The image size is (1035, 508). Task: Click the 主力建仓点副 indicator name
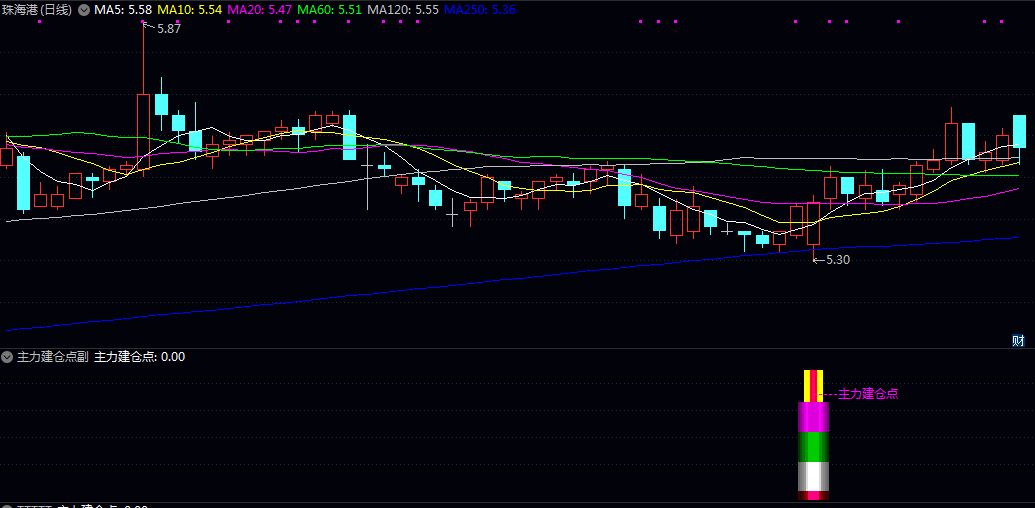52,356
